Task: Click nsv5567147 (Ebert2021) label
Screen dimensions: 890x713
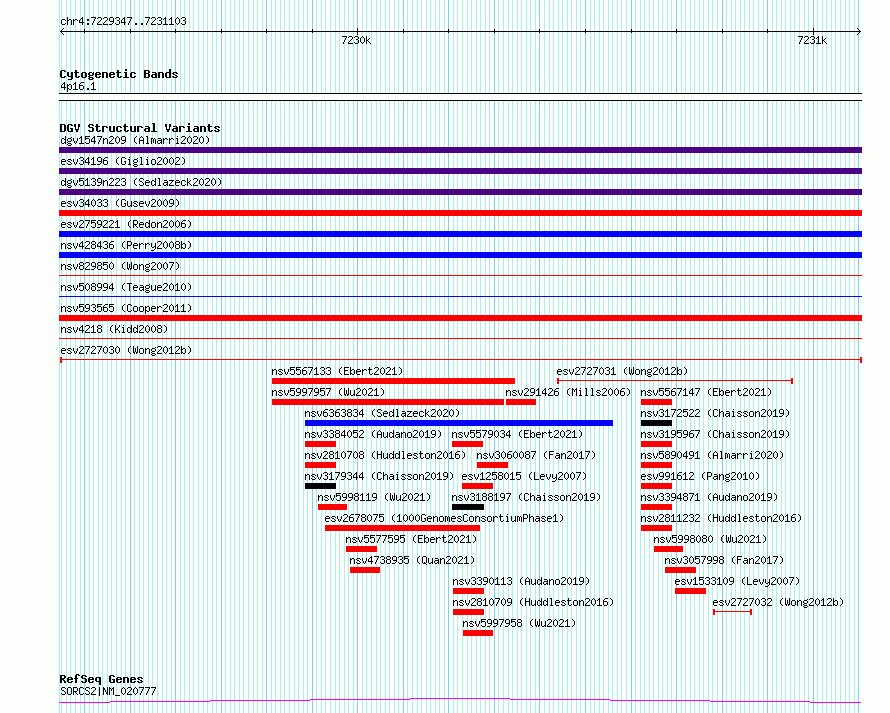Action: 706,392
